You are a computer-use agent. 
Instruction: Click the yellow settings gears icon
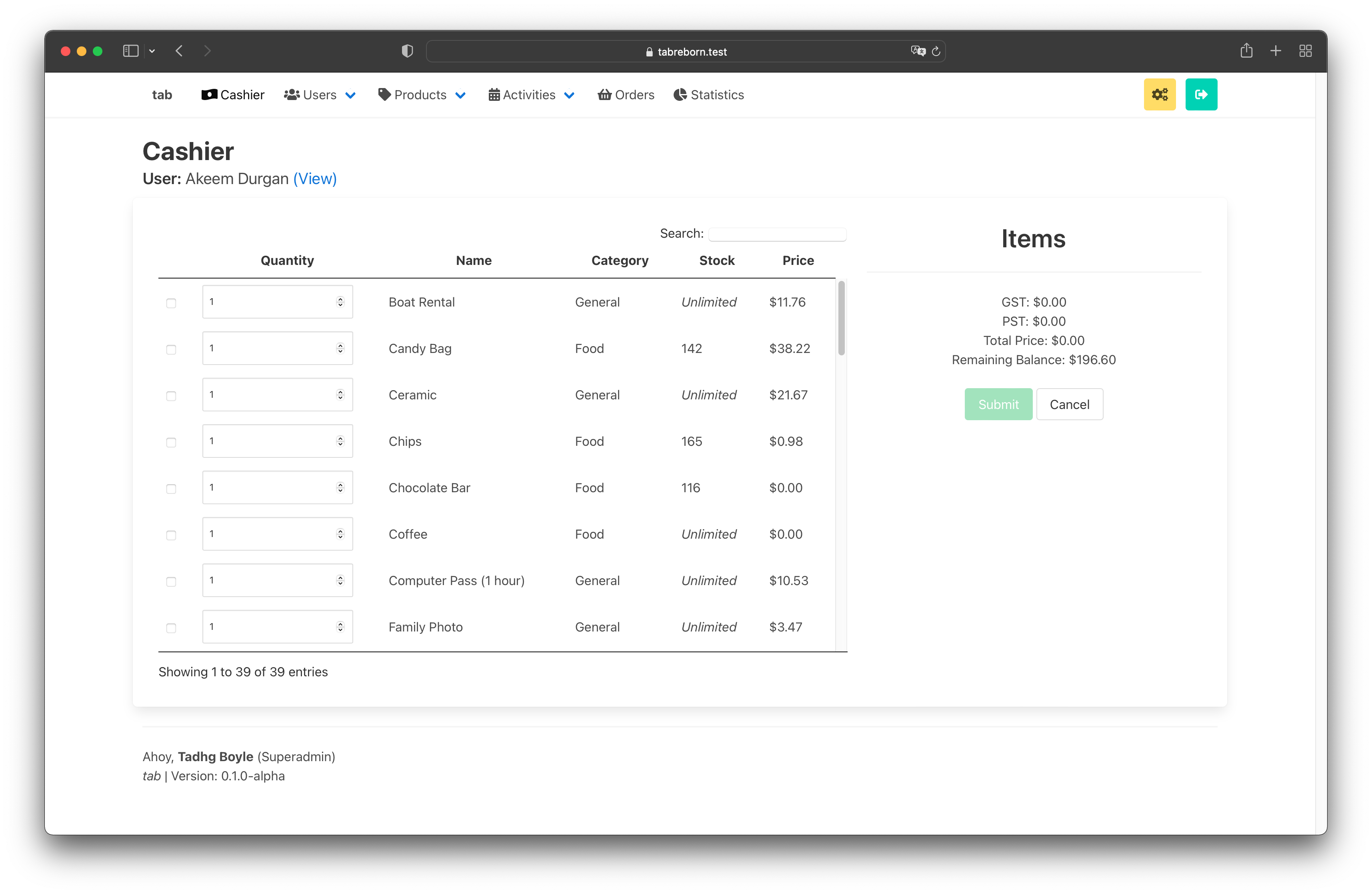click(x=1159, y=94)
